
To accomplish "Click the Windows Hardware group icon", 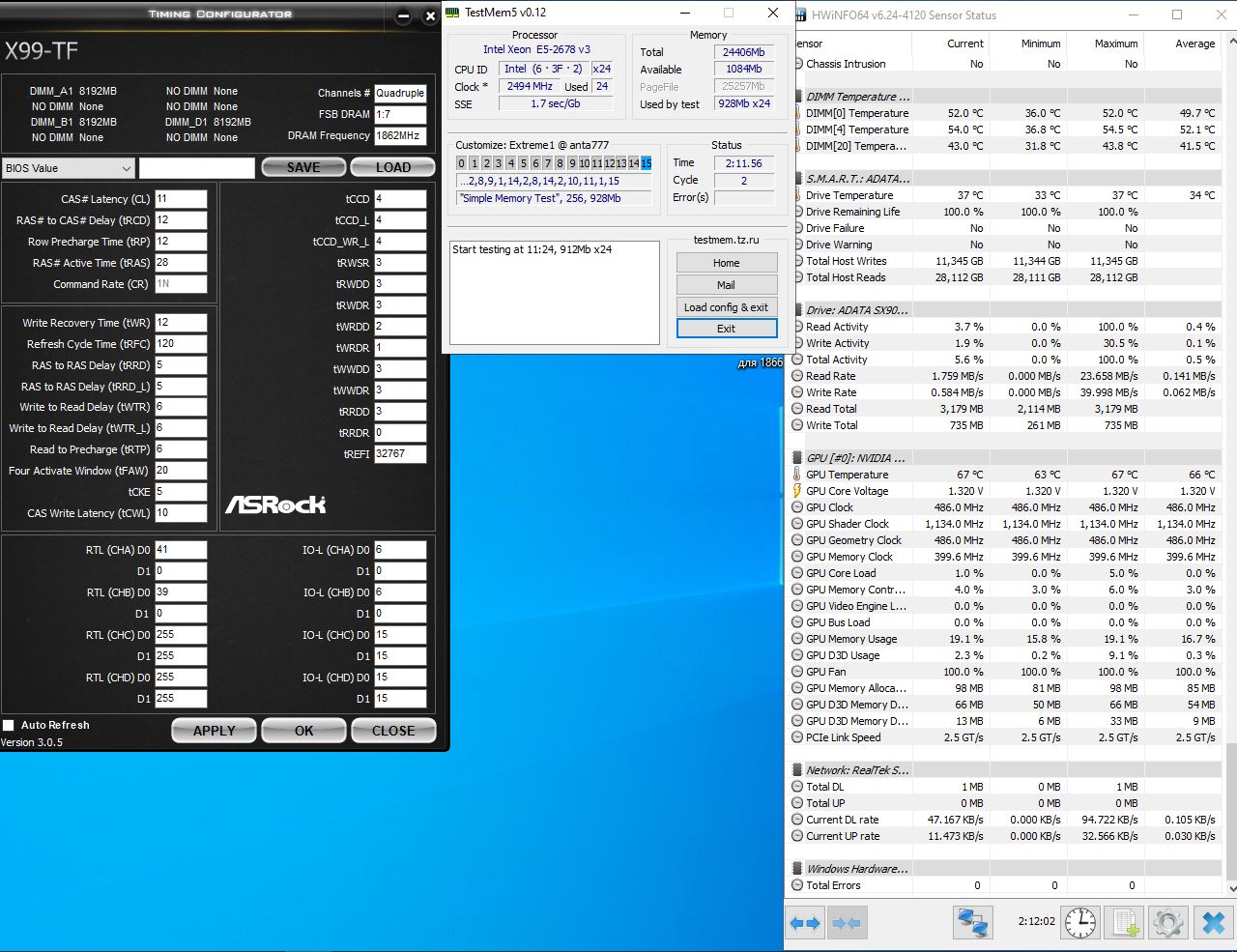I will (798, 869).
